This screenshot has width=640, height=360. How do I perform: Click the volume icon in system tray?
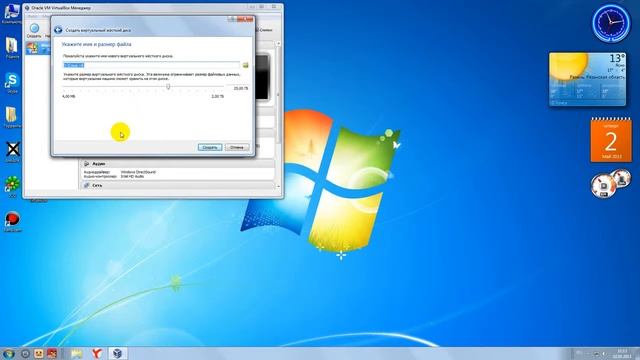point(604,354)
